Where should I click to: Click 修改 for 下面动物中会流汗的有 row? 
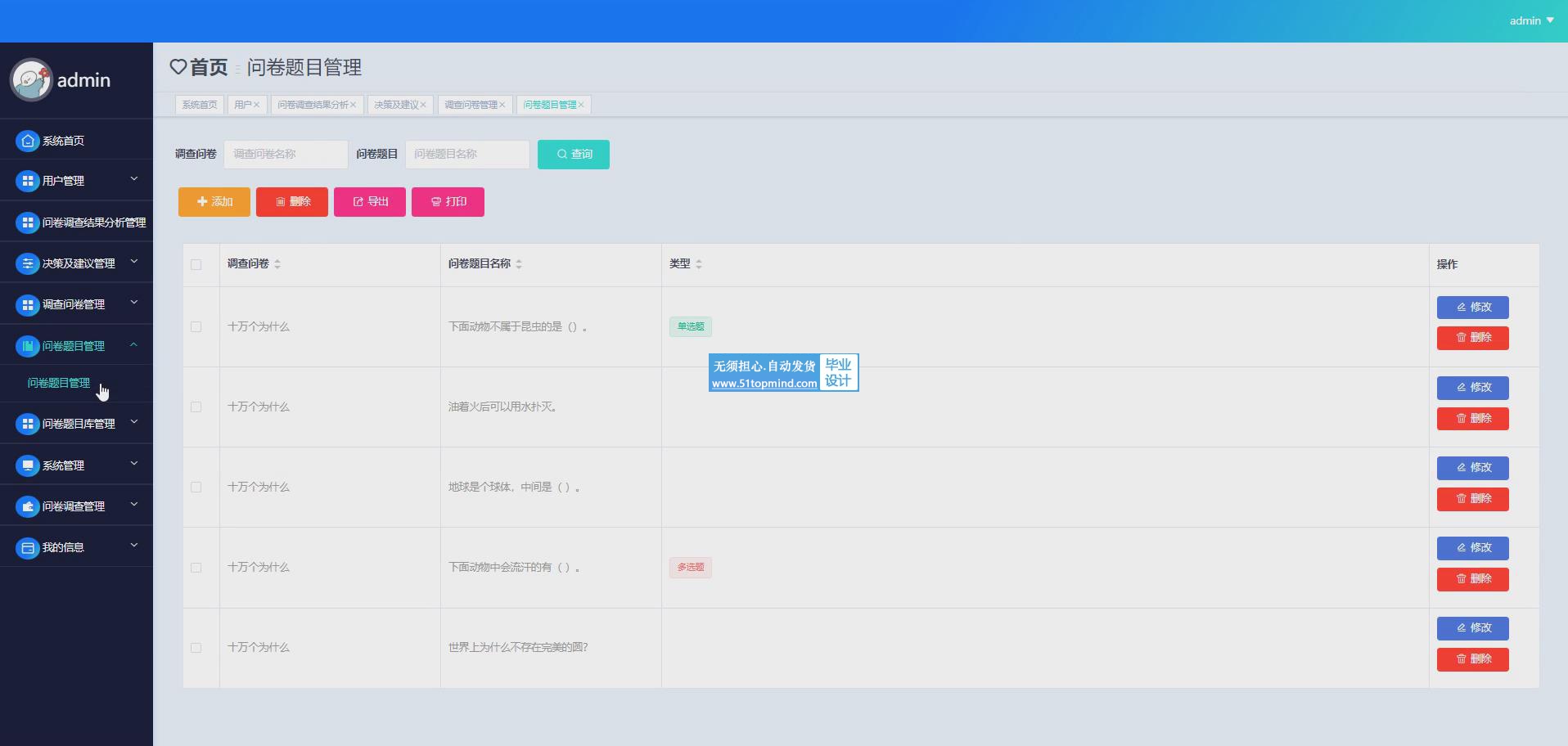[1472, 548]
